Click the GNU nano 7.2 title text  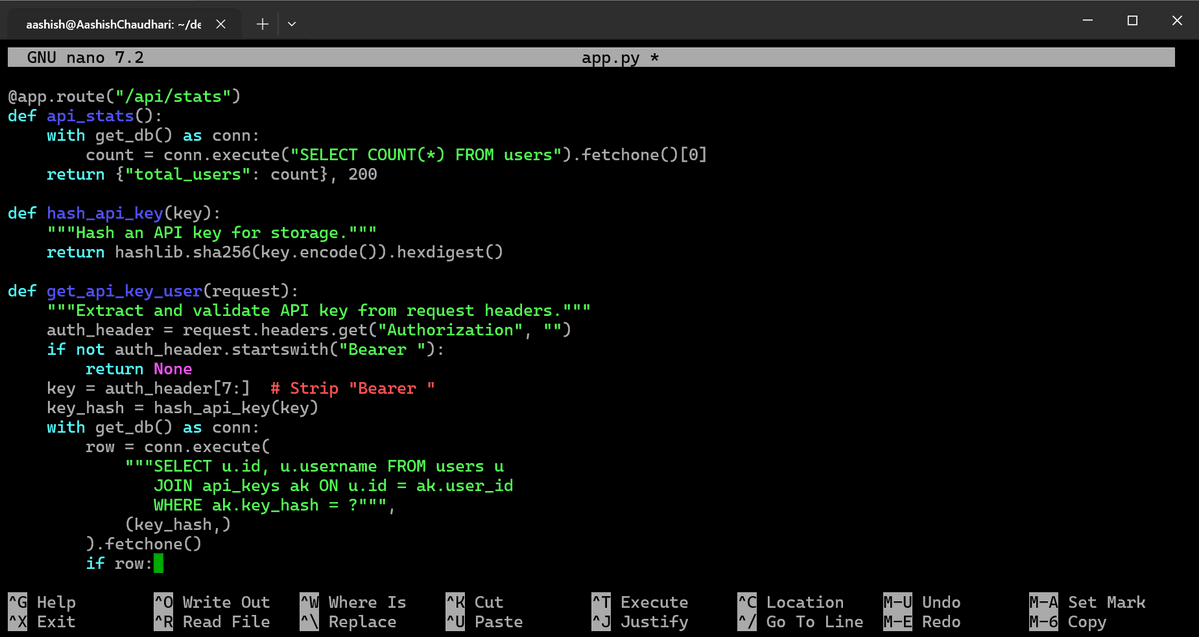tap(85, 57)
